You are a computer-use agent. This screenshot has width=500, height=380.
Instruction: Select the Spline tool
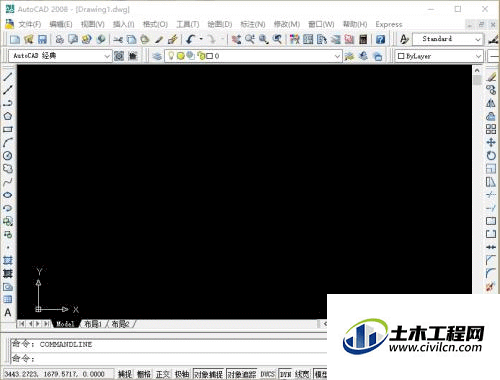(8, 182)
